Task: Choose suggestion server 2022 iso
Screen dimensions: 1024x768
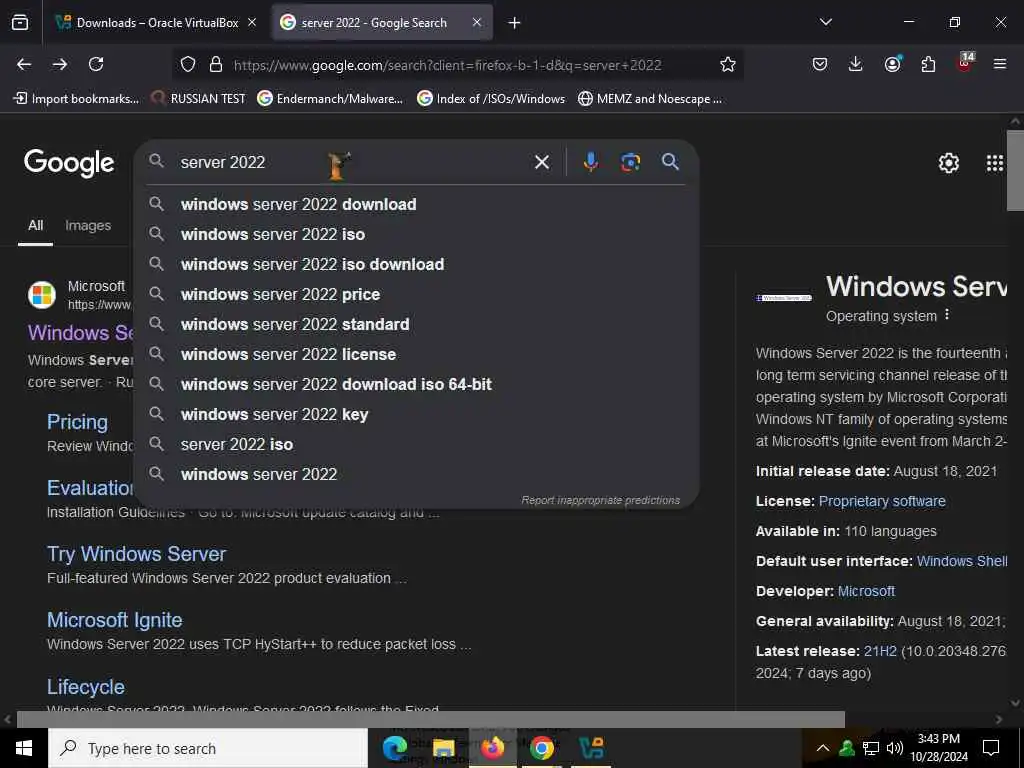Action: coord(417,445)
